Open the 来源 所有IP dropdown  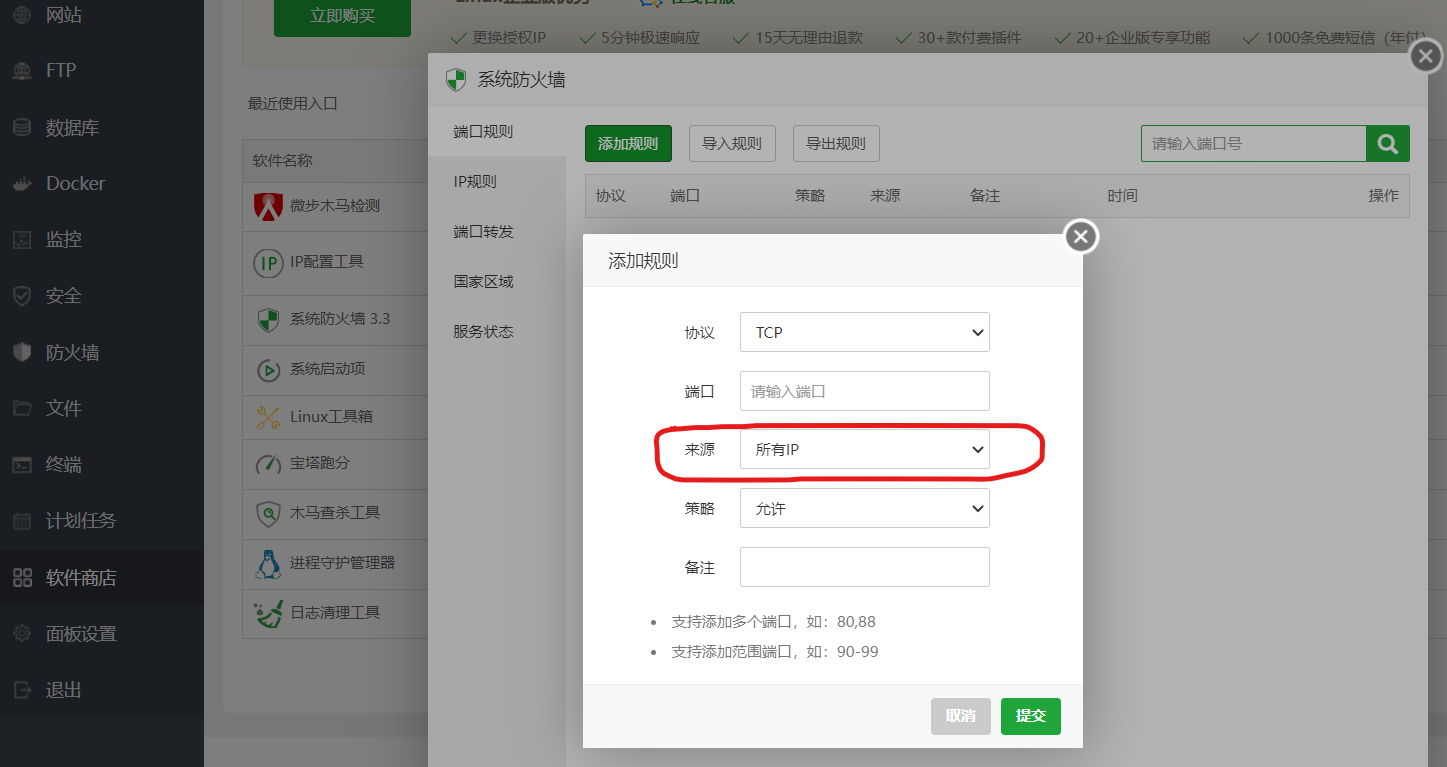[865, 450]
